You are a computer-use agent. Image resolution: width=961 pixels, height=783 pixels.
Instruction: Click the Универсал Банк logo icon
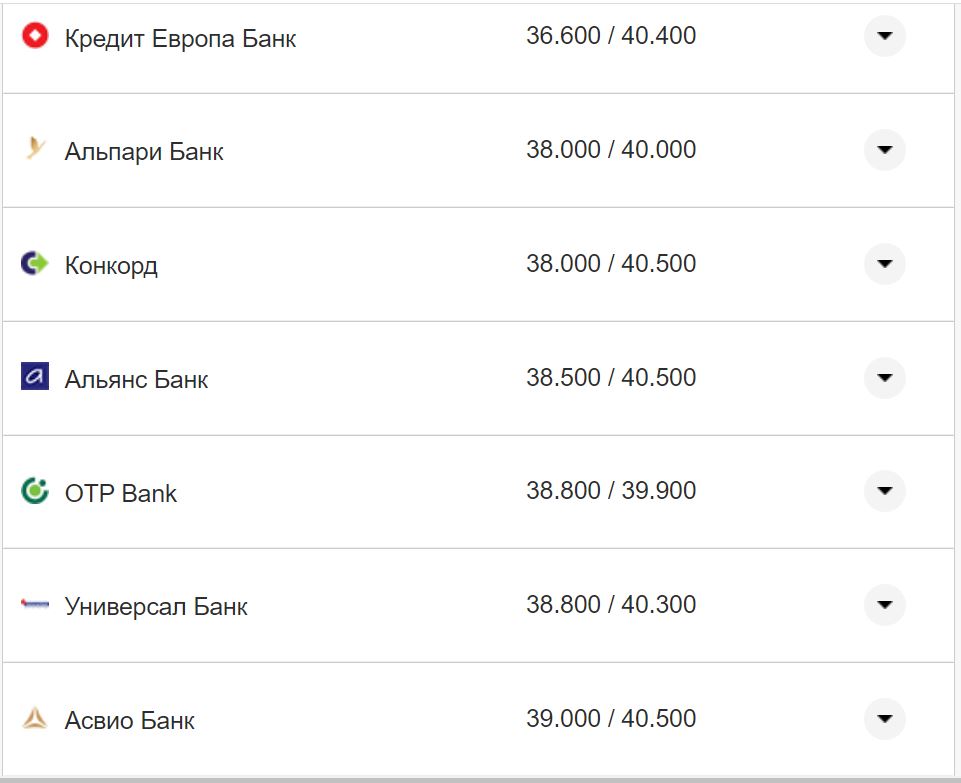tap(35, 605)
